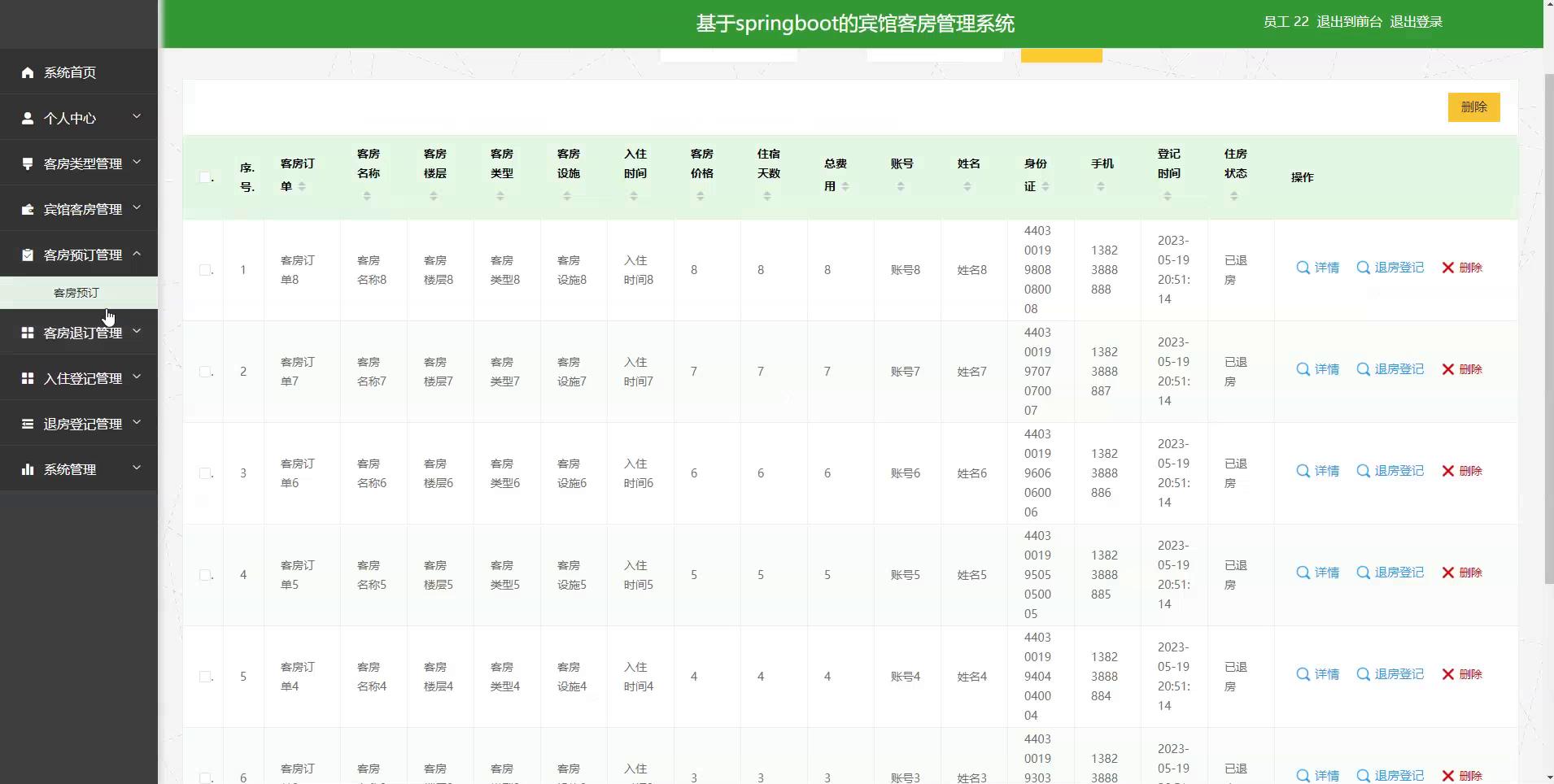Expand 系统管理 menu chevron
Screen dimensions: 1554x784
(x=137, y=468)
